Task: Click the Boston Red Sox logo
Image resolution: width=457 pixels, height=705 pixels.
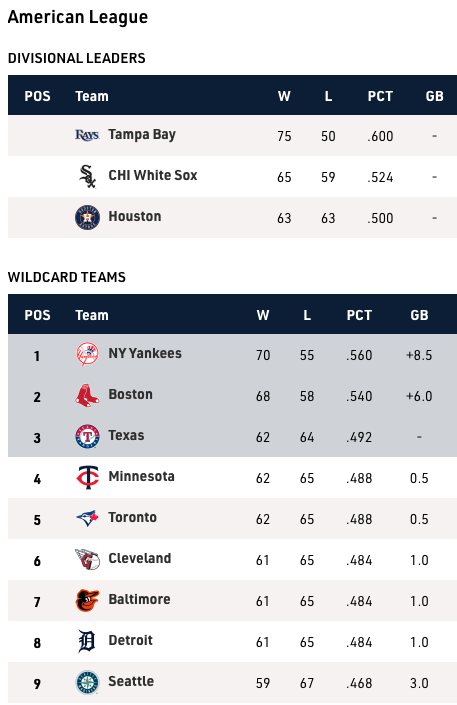Action: coord(87,395)
